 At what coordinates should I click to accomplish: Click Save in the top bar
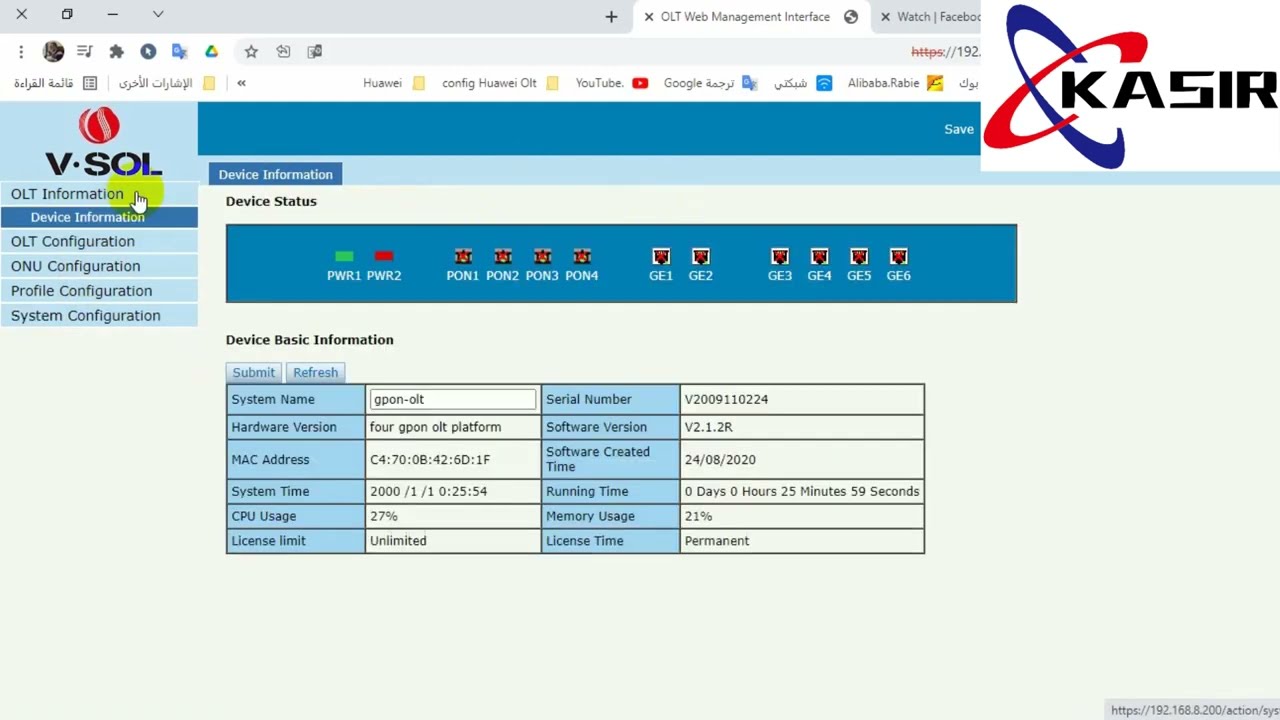click(x=959, y=129)
